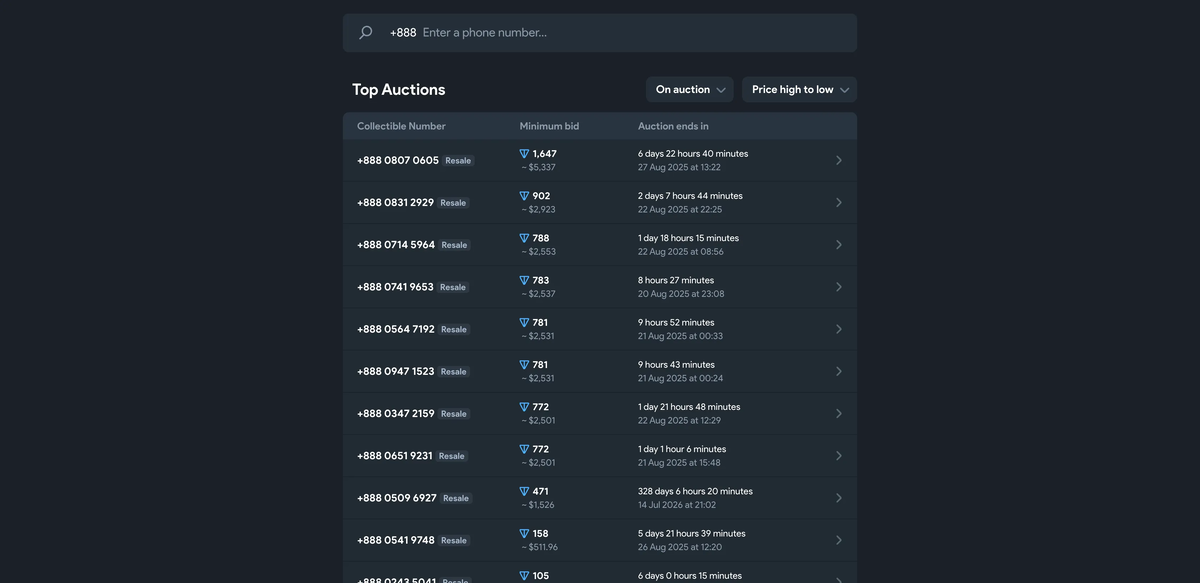Click the search magnifier icon

366,33
